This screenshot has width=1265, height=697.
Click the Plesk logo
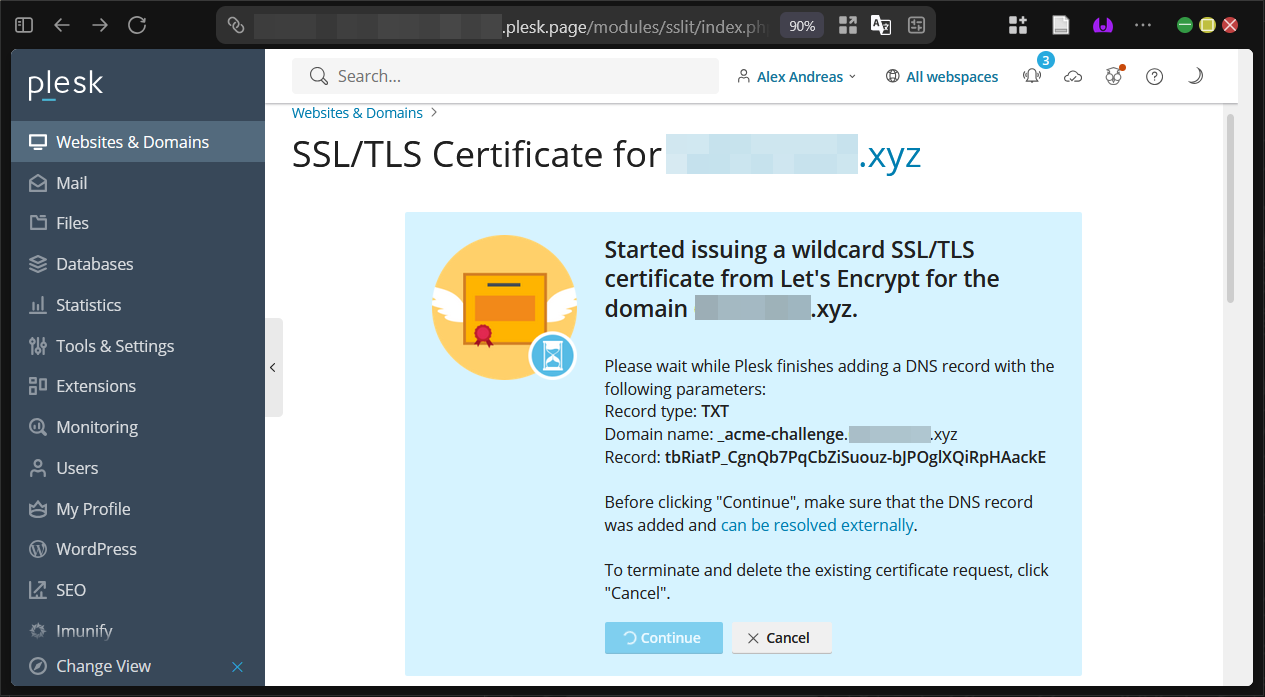[66, 85]
